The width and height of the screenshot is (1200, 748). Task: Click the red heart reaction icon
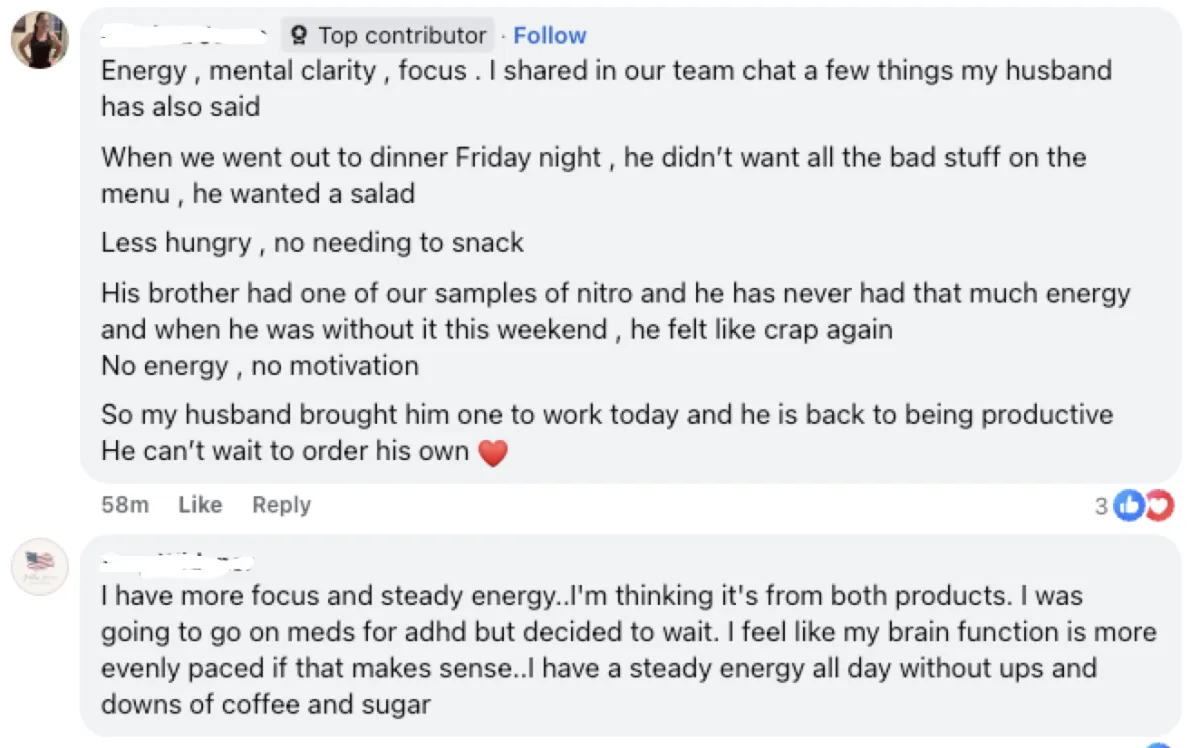point(1157,506)
